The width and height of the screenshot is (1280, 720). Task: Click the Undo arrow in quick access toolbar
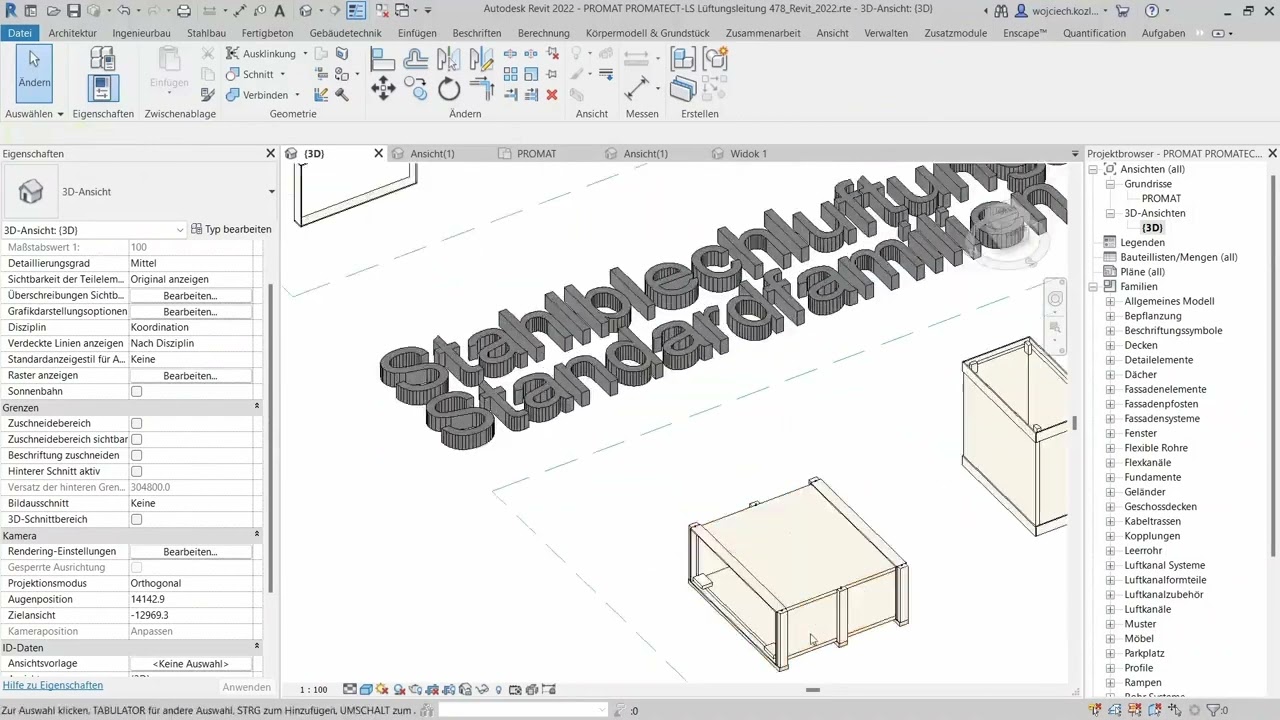[123, 11]
